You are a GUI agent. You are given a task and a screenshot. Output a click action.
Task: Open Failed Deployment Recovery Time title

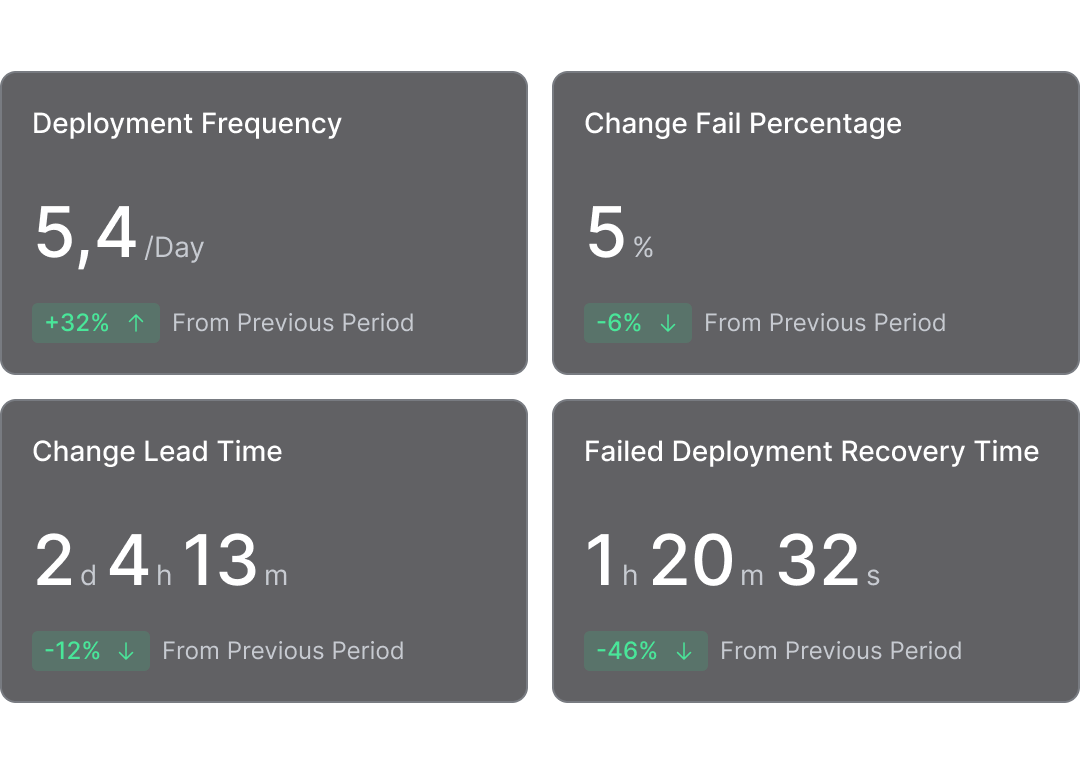pos(811,452)
